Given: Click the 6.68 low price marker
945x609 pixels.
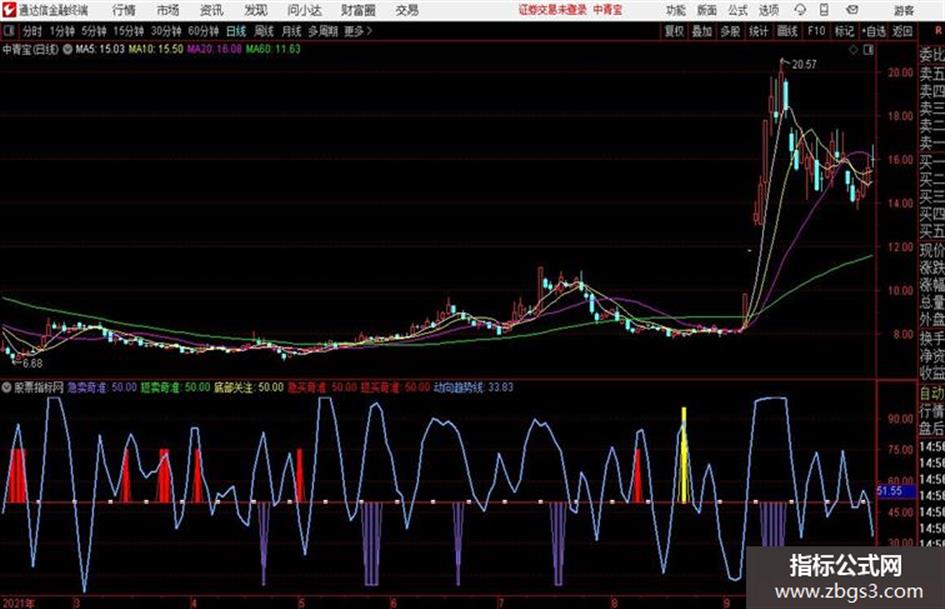Looking at the screenshot, I should click(33, 364).
